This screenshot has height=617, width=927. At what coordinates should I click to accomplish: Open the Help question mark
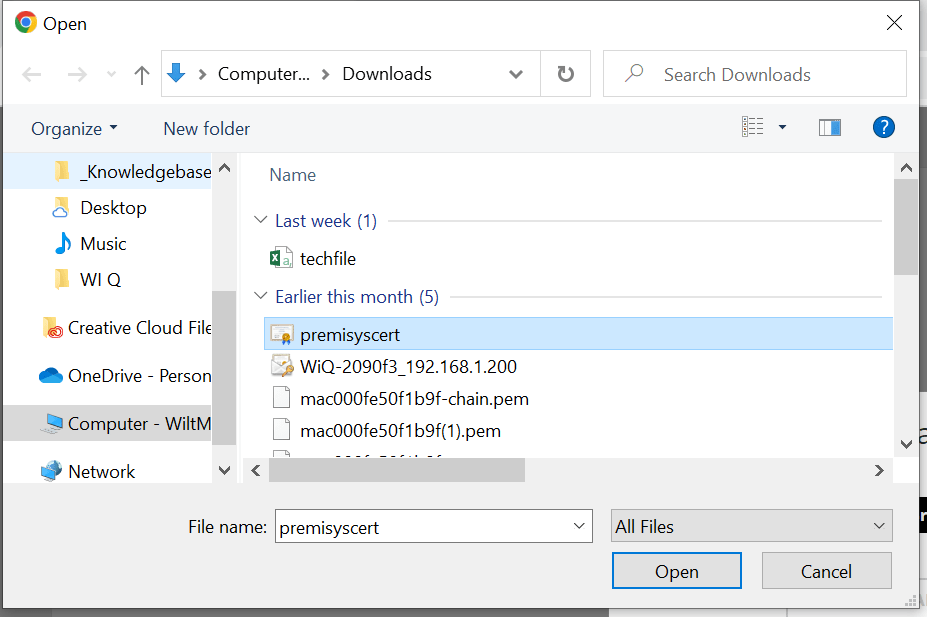pyautogui.click(x=883, y=127)
